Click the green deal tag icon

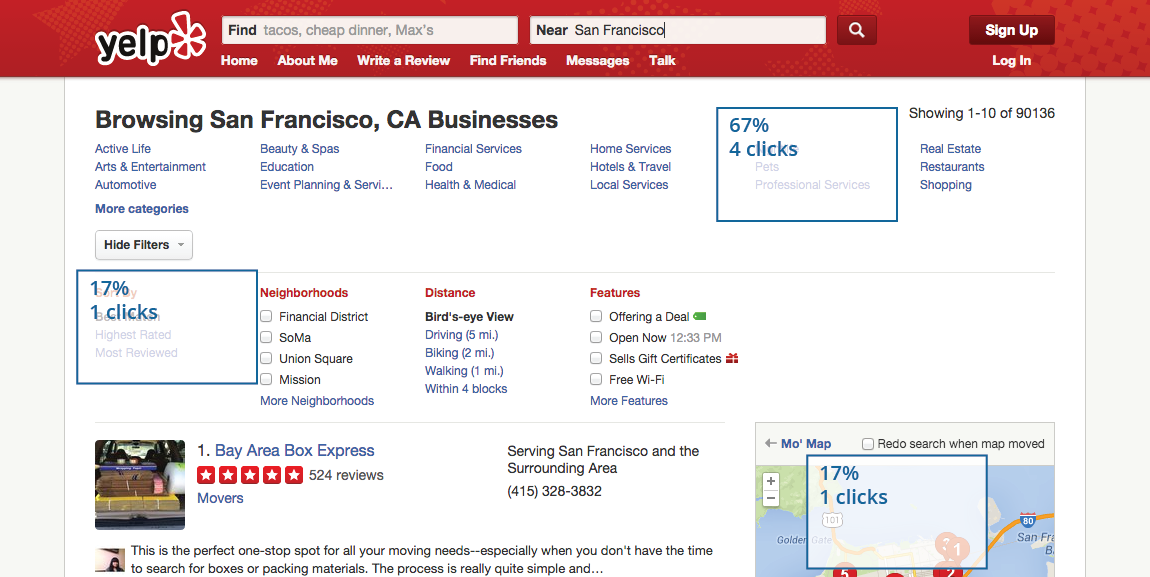(700, 317)
